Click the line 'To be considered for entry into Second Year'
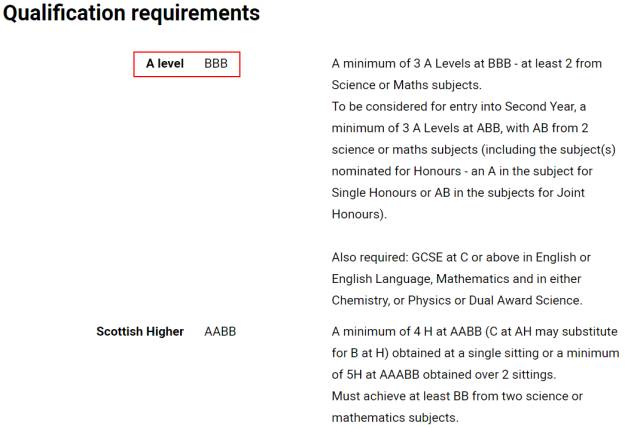Viewport: 640px width, 429px height. point(459,107)
